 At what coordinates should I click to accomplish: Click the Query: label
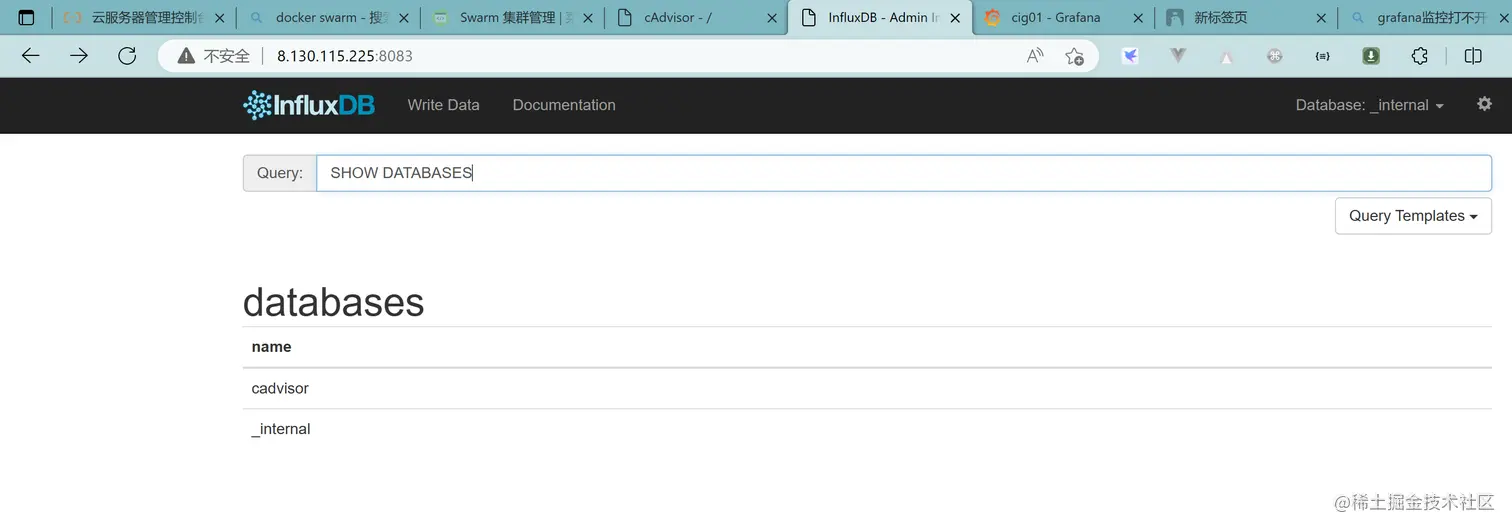click(280, 173)
